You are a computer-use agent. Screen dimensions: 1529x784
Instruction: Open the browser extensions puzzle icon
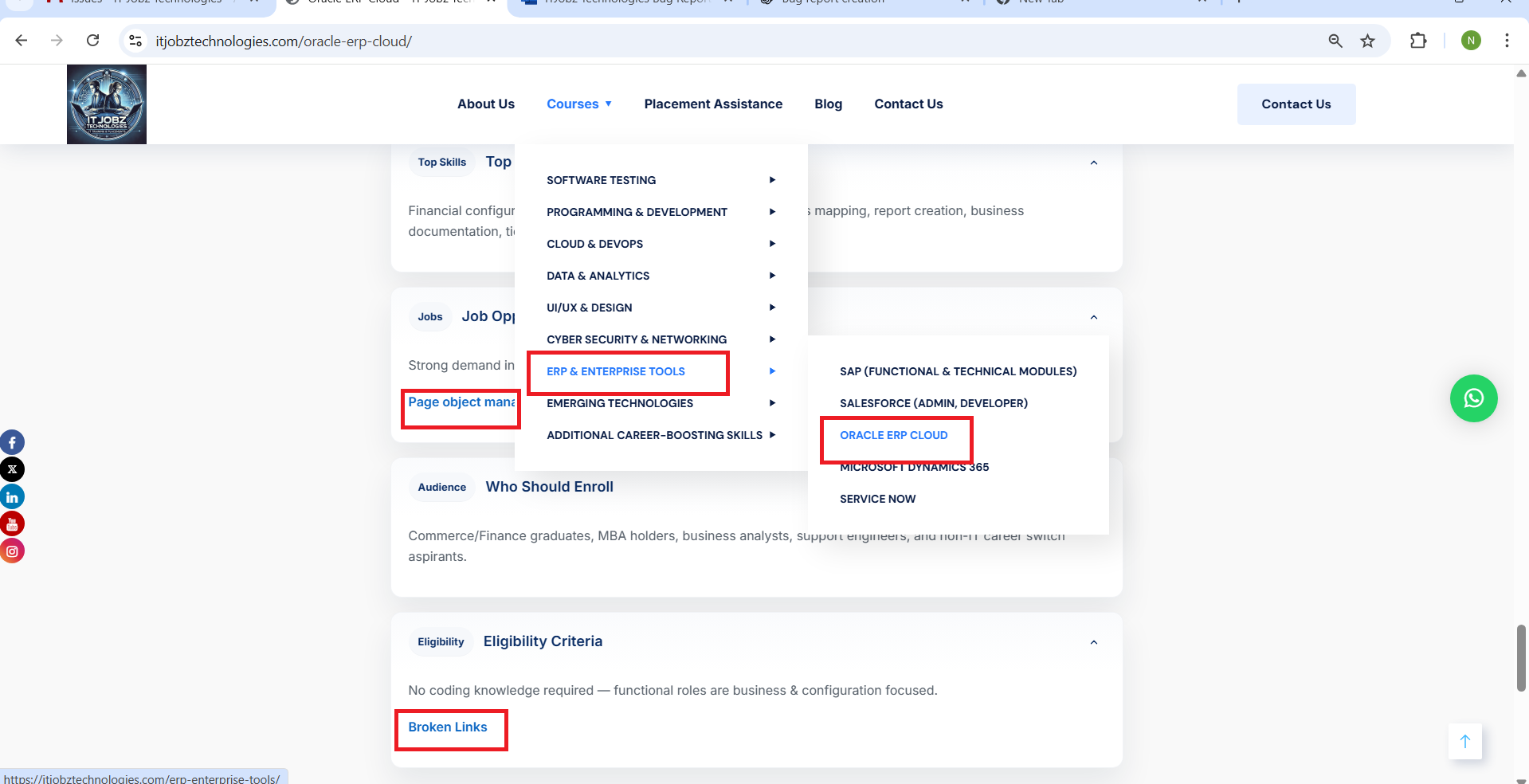point(1418,41)
